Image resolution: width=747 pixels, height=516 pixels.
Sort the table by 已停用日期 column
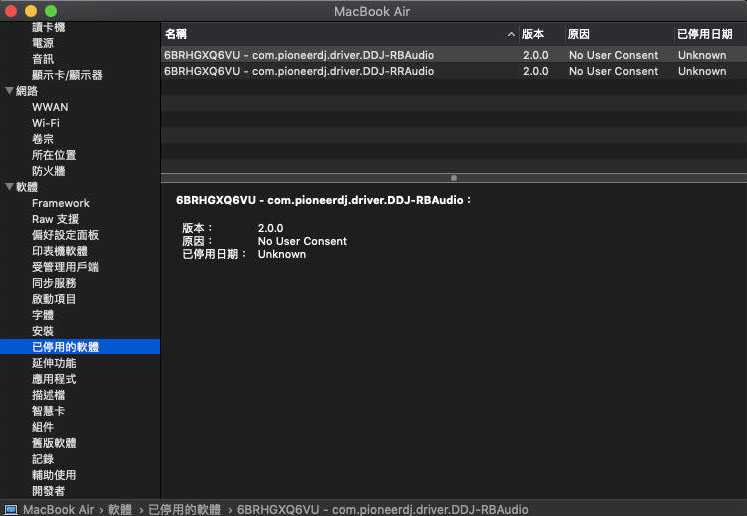click(x=705, y=34)
